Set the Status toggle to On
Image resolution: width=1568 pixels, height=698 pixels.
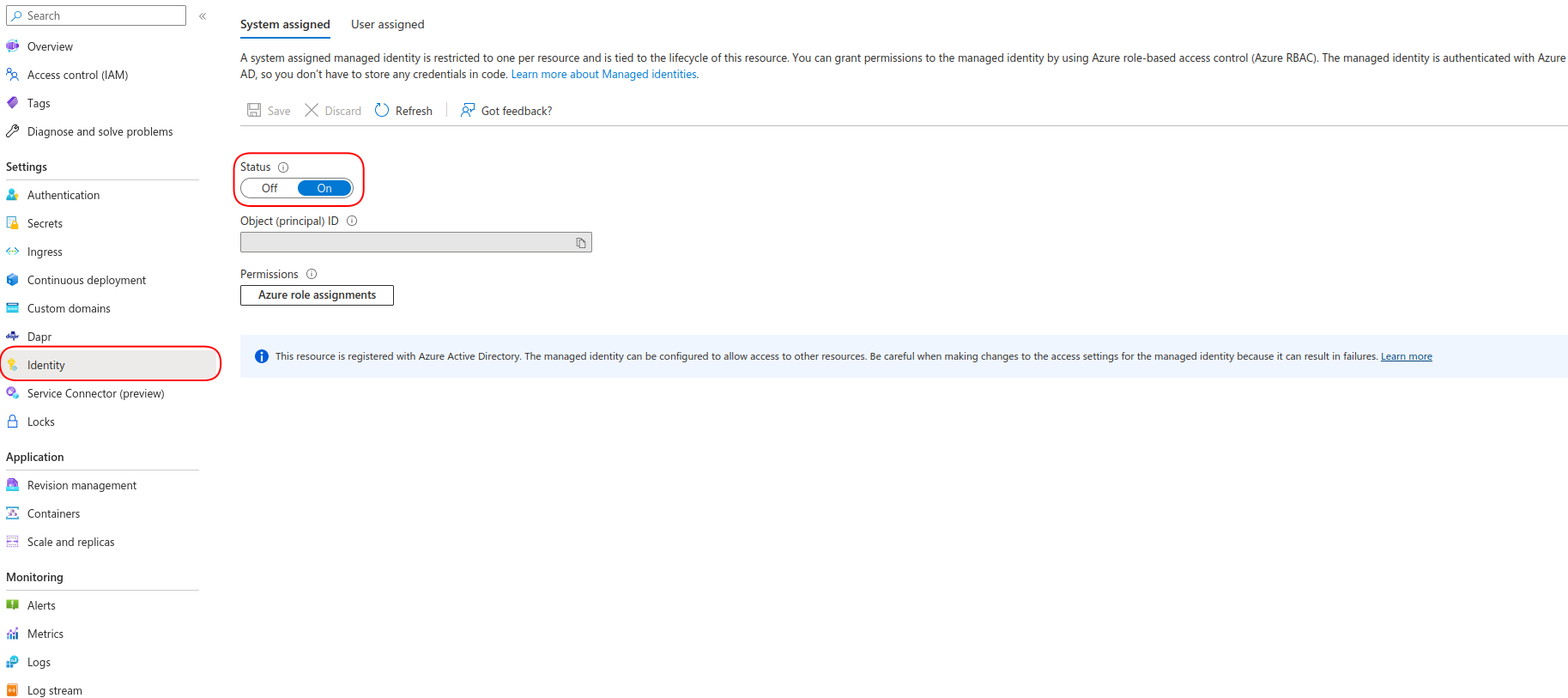pos(324,188)
